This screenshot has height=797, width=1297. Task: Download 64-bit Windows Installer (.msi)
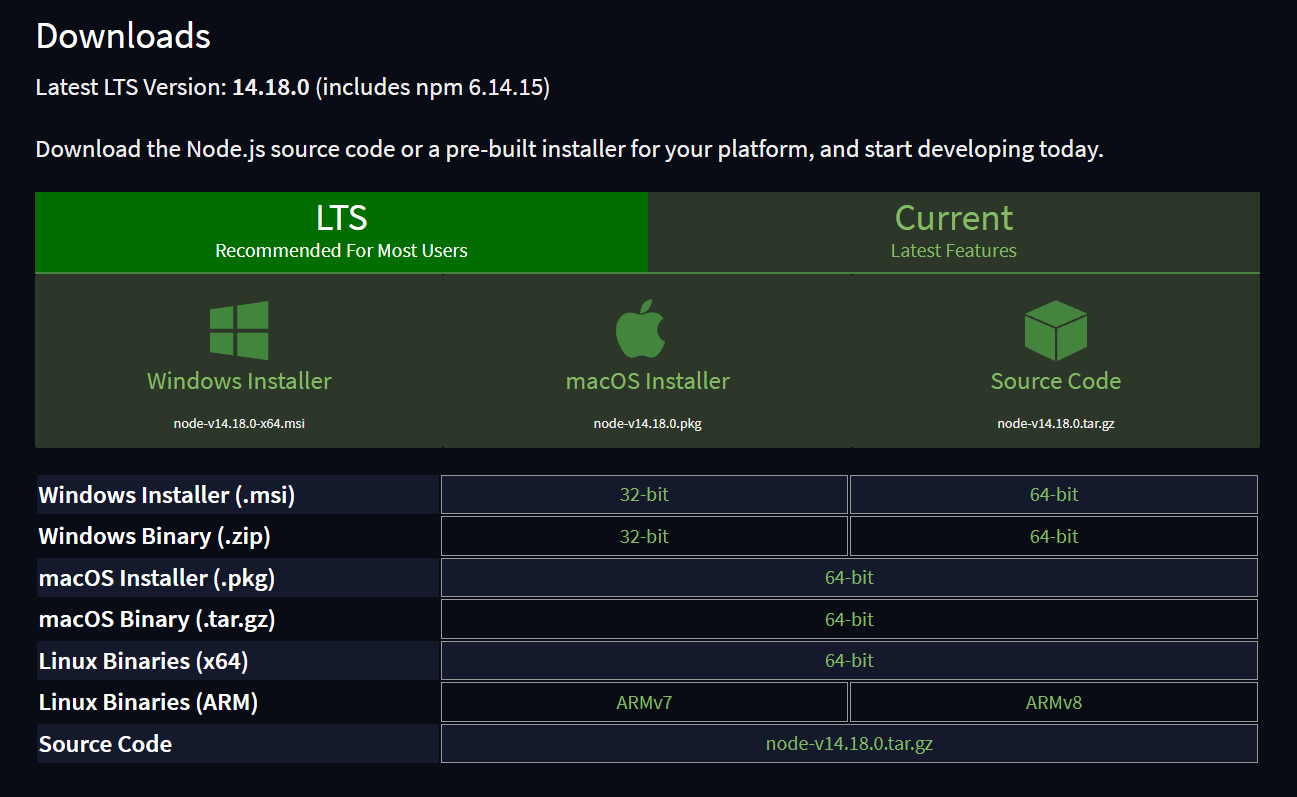tap(1054, 494)
